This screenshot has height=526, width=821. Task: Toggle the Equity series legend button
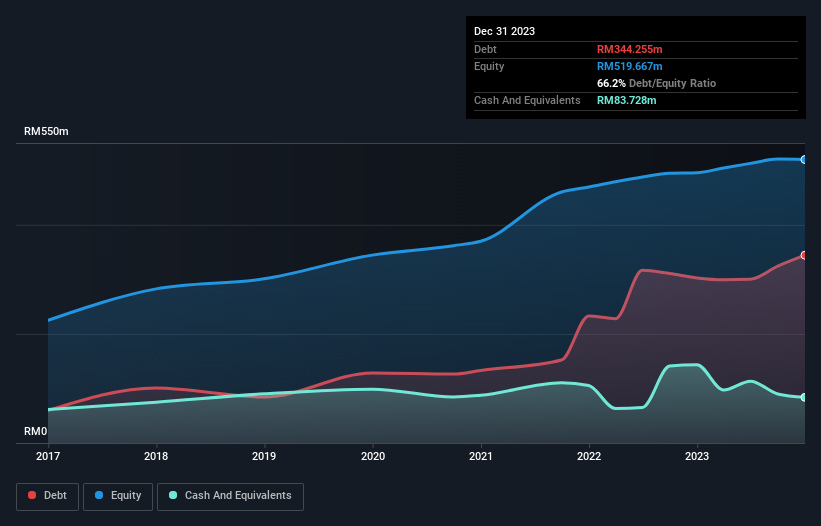click(118, 496)
